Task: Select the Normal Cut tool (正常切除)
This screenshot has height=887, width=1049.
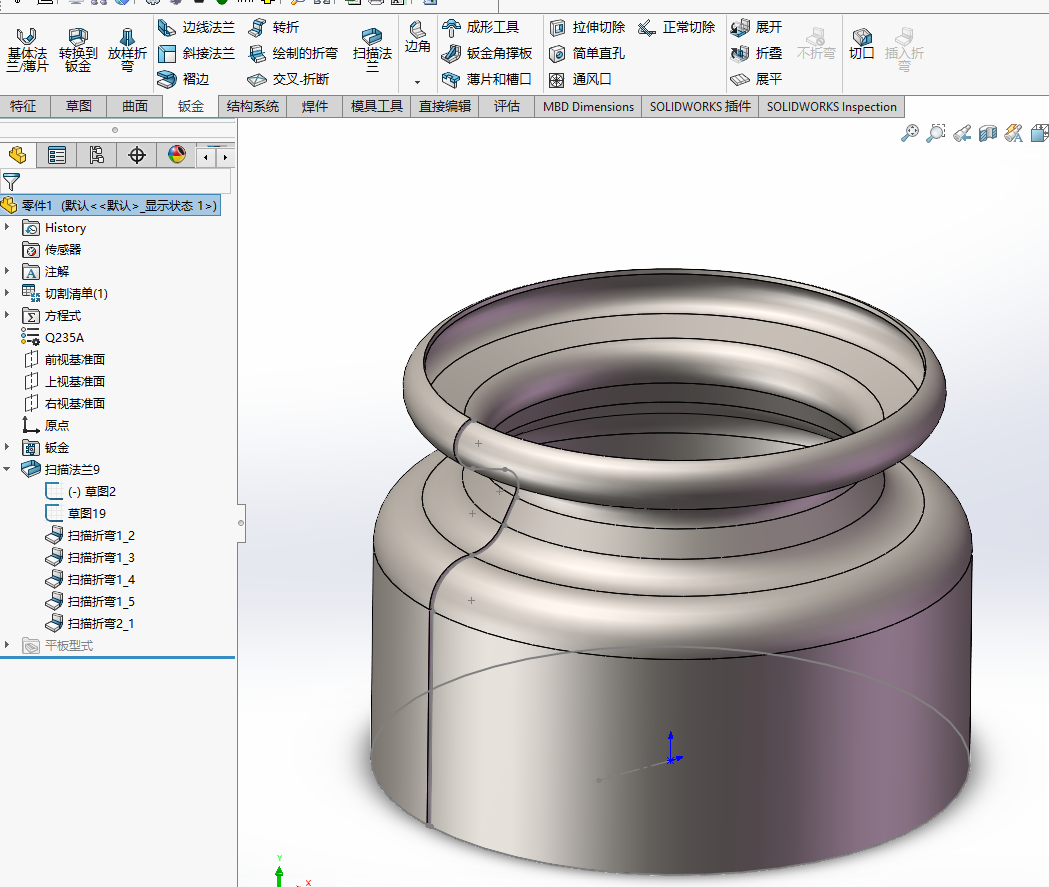Action: (676, 27)
